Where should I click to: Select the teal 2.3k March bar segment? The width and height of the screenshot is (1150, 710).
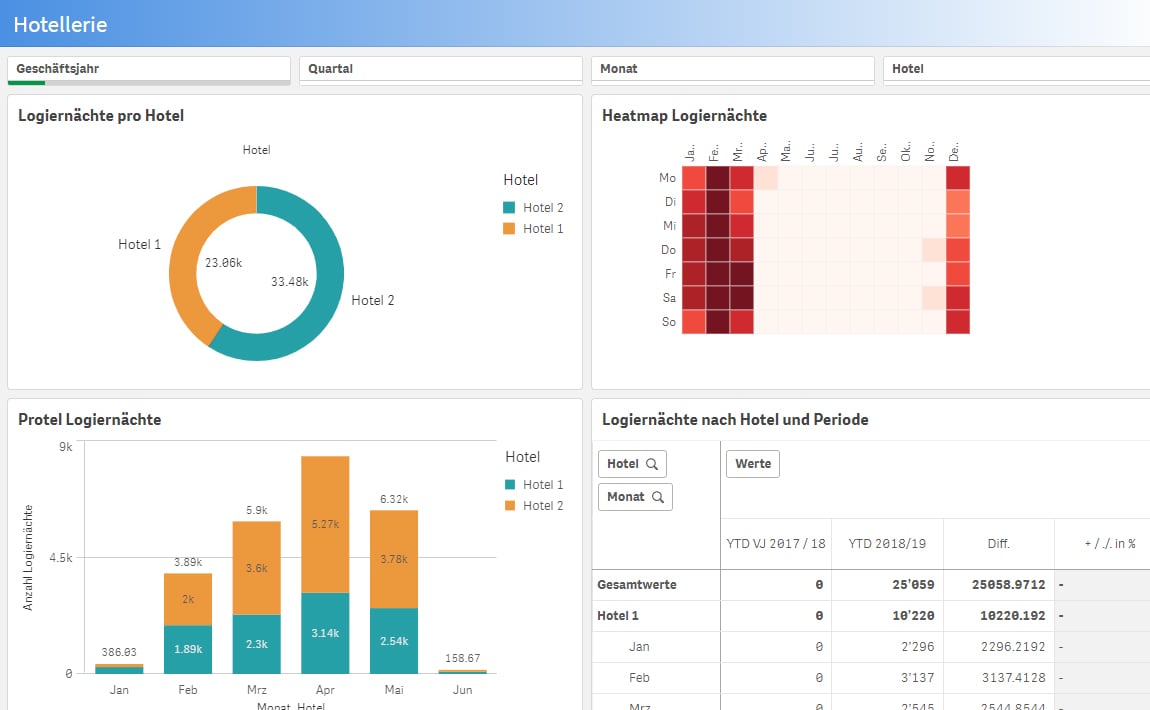click(257, 644)
